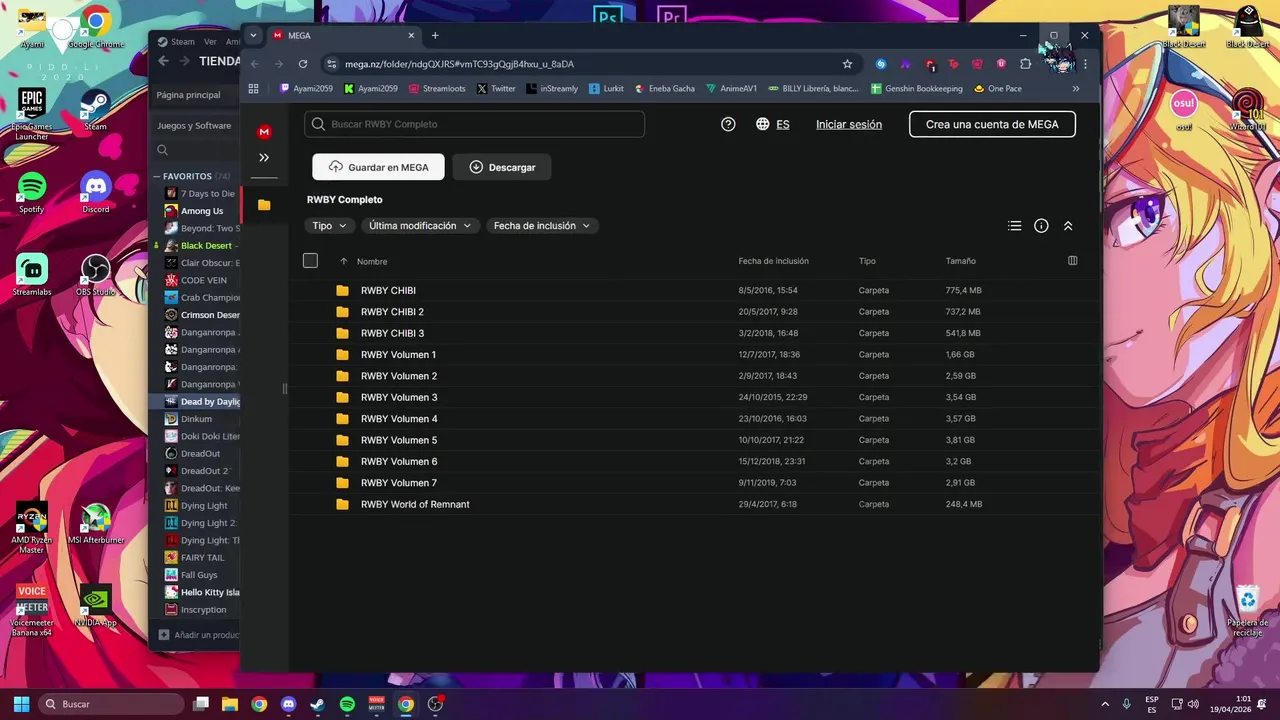
Task: Collapse header with double up chevron
Action: [x=1068, y=226]
